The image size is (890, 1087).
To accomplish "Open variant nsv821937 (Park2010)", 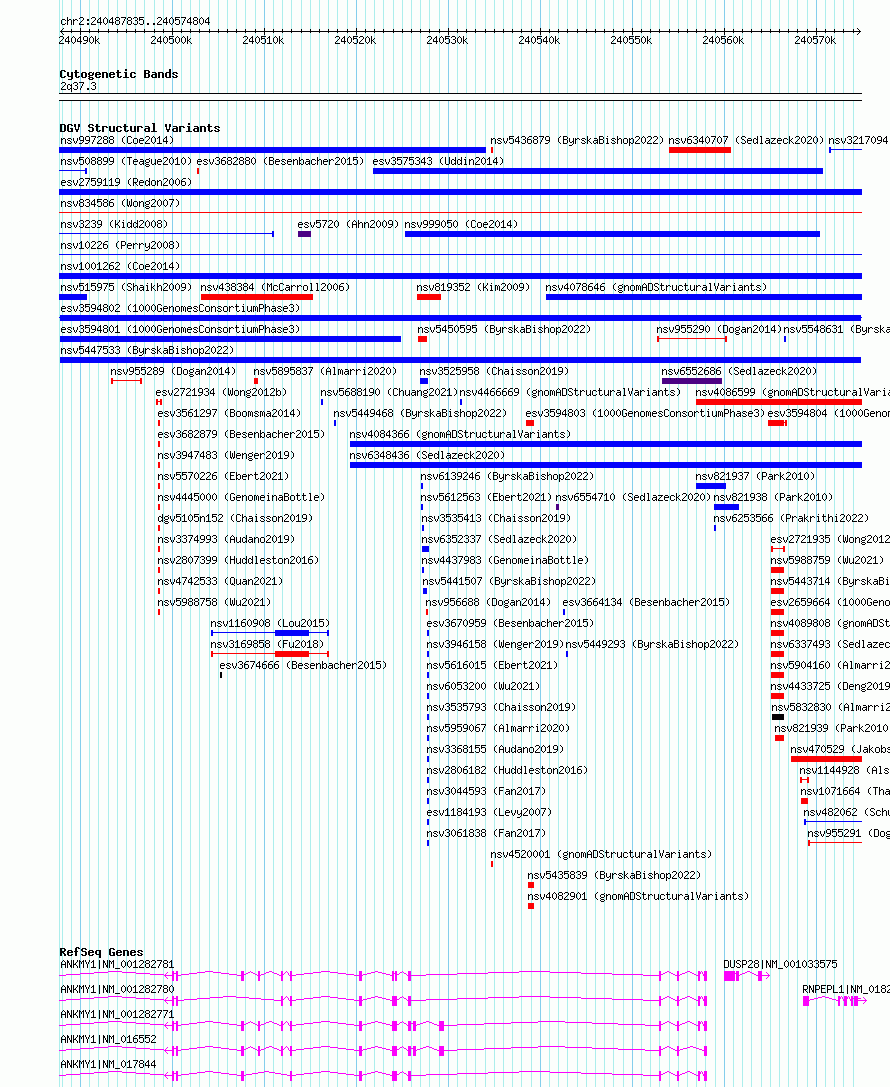I will click(756, 476).
